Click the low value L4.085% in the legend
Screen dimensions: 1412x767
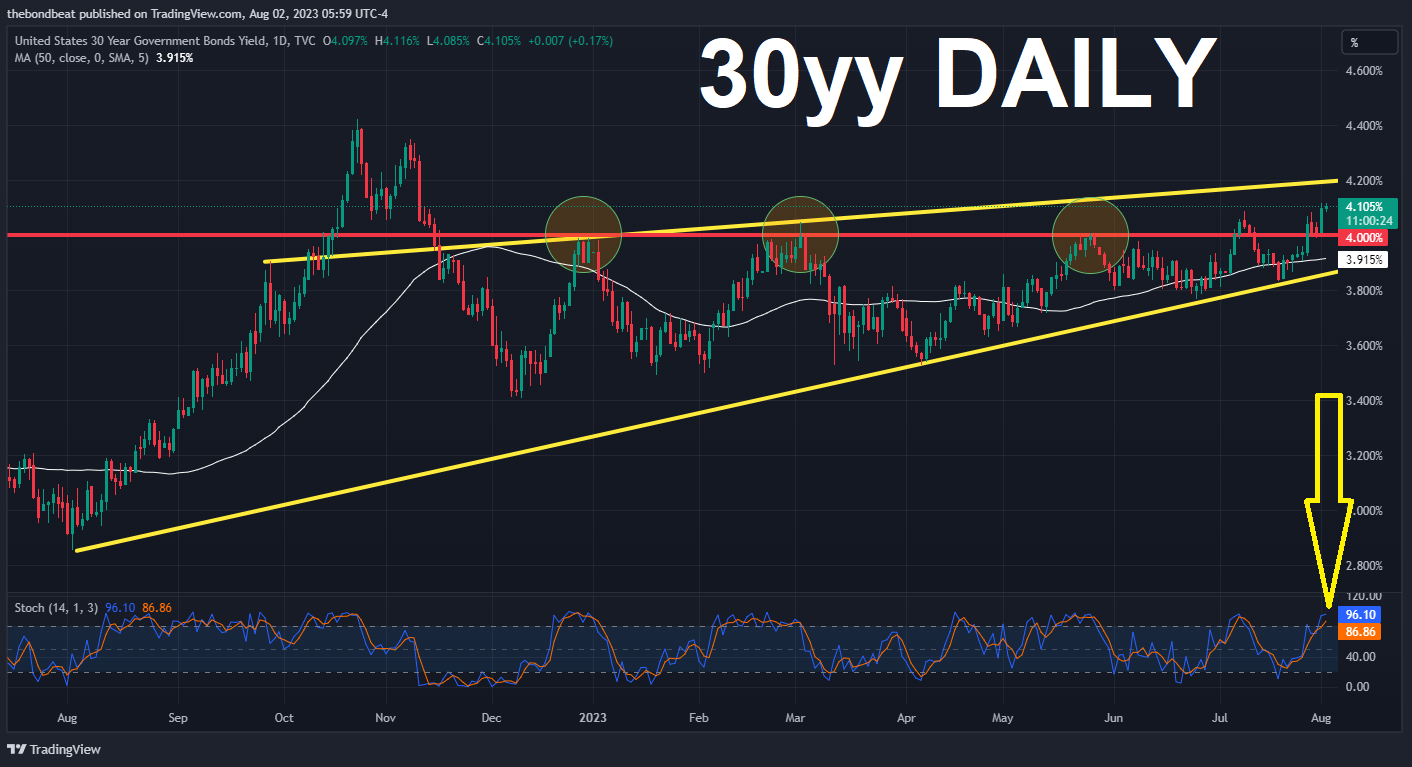pyautogui.click(x=450, y=41)
